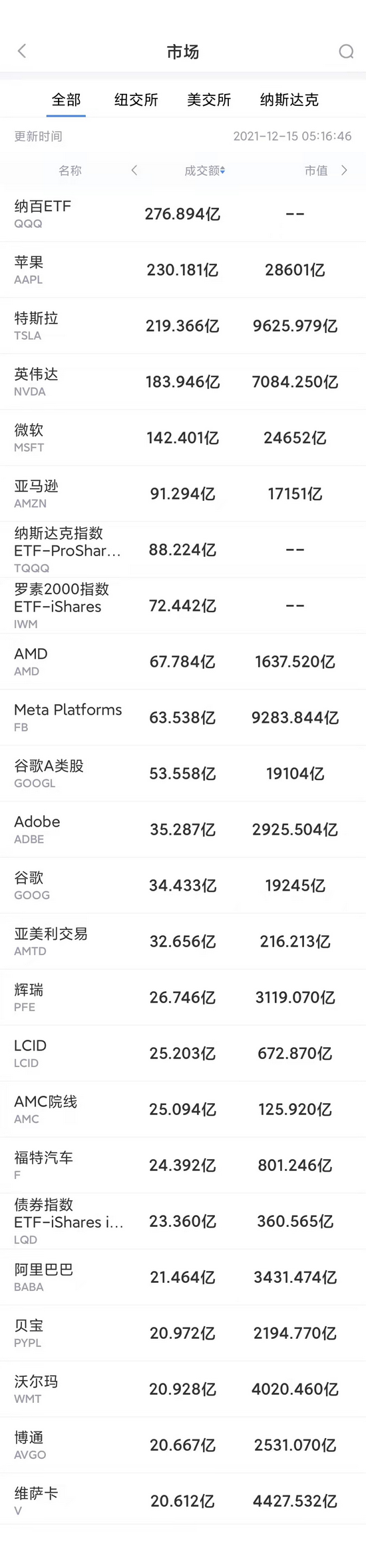This screenshot has height=1568, width=366.
Task: Switch to the 纽交所 tab
Action: coord(136,100)
